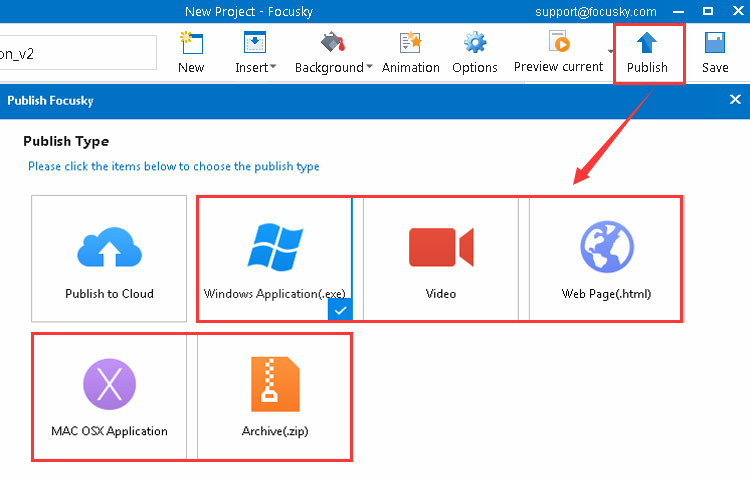The width and height of the screenshot is (750, 479).
Task: Select Video publish type
Action: pos(441,258)
